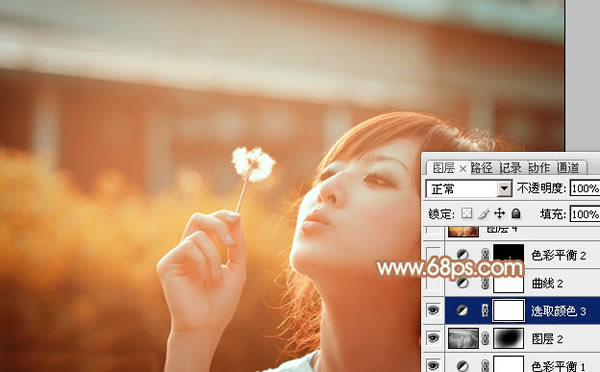
Task: Switch to the 通道 tab
Action: [x=568, y=168]
